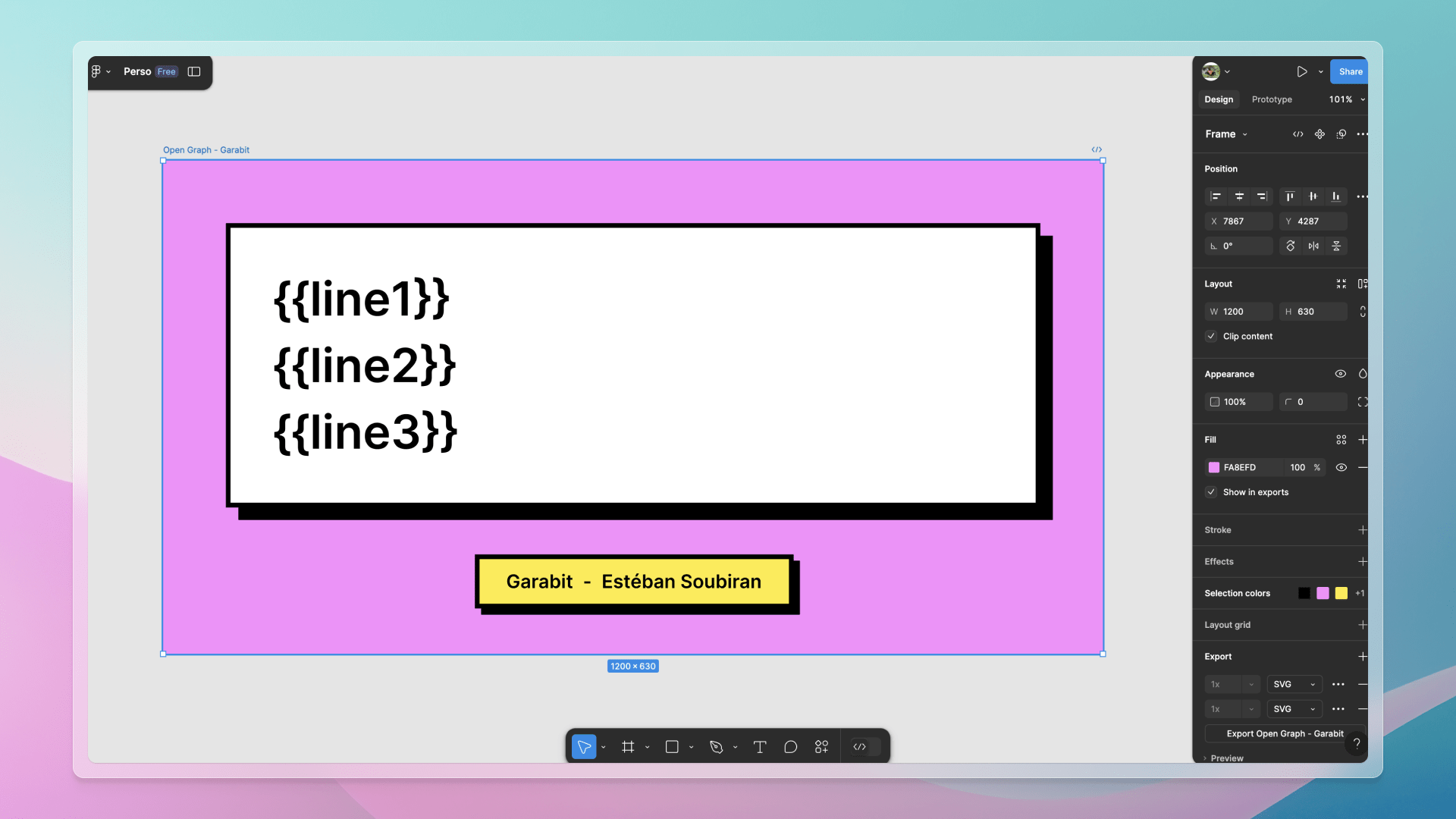The height and width of the screenshot is (819, 1456).
Task: Open shape tools chevron beside Rectangle
Action: [691, 747]
